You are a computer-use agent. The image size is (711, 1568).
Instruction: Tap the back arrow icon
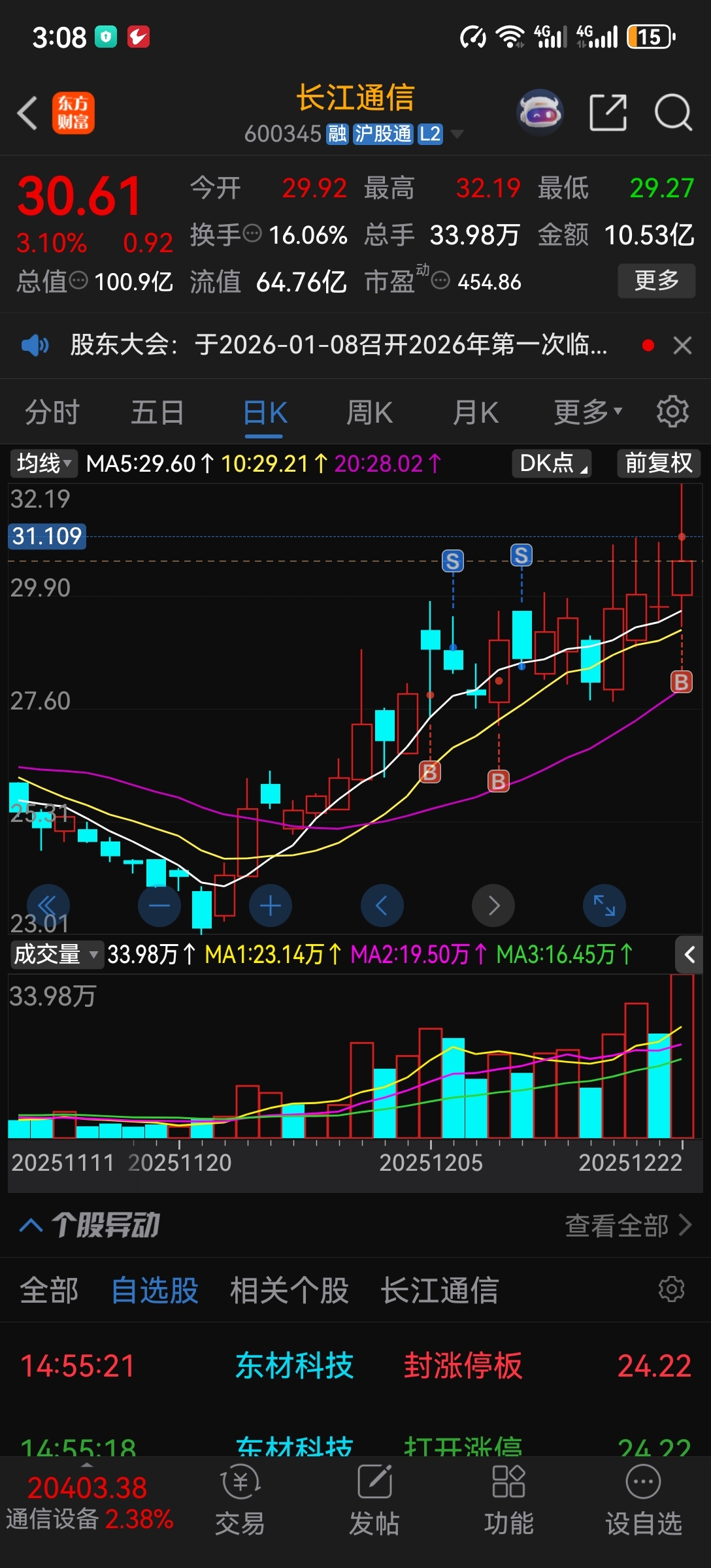pos(27,113)
